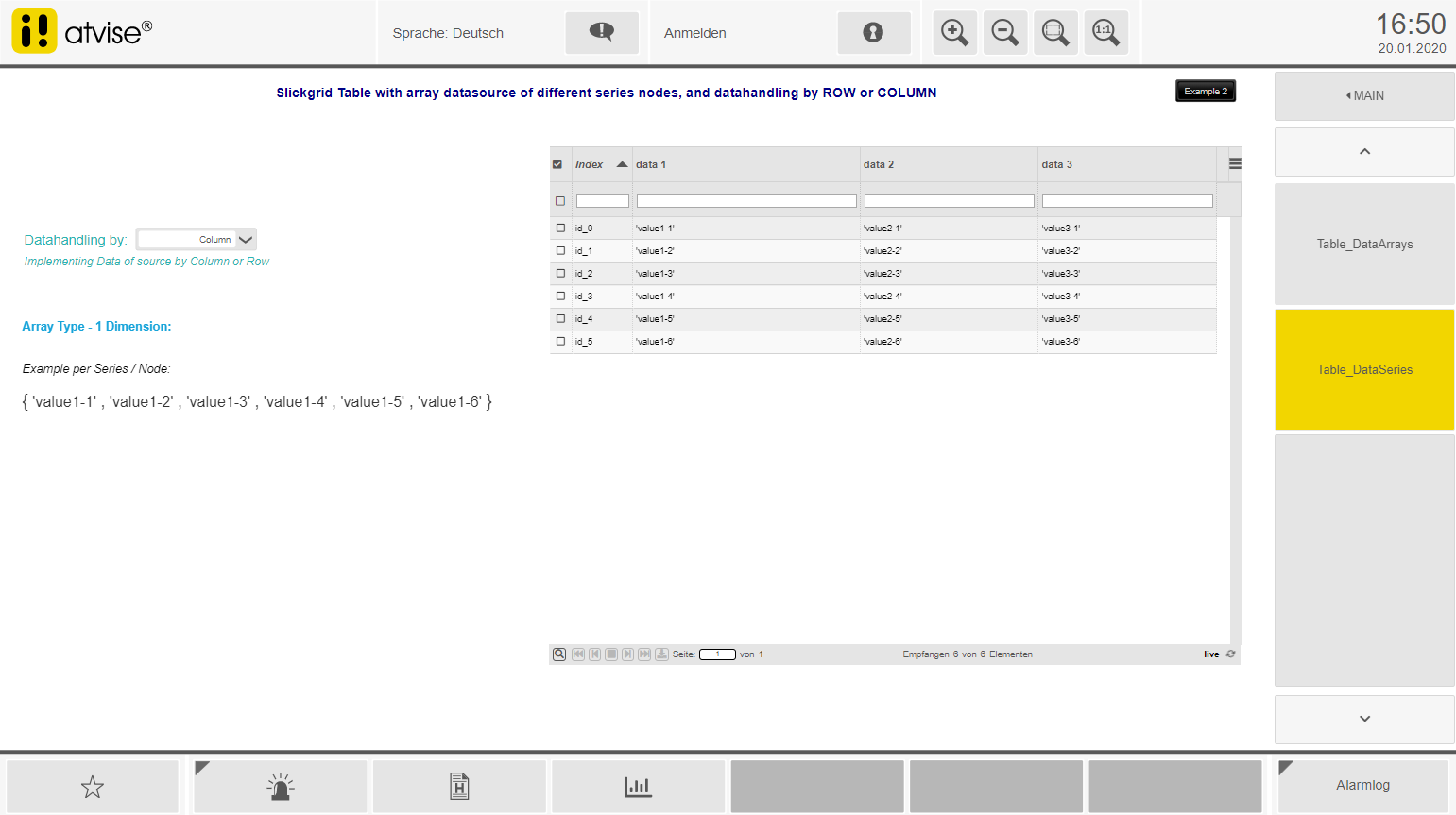Check the row id_2 checkbox
The width and height of the screenshot is (1456, 815).
click(560, 274)
